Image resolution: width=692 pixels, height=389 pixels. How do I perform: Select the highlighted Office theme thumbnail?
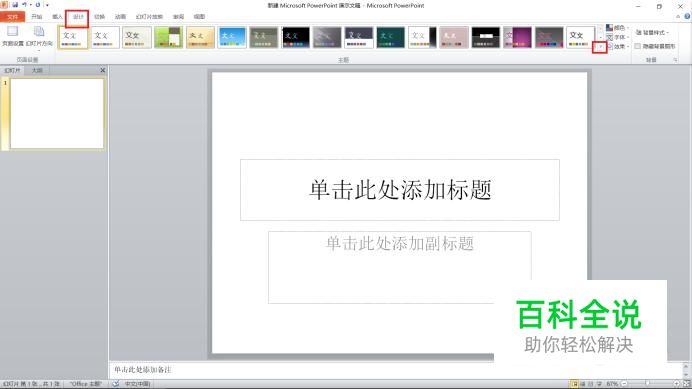pos(73,37)
